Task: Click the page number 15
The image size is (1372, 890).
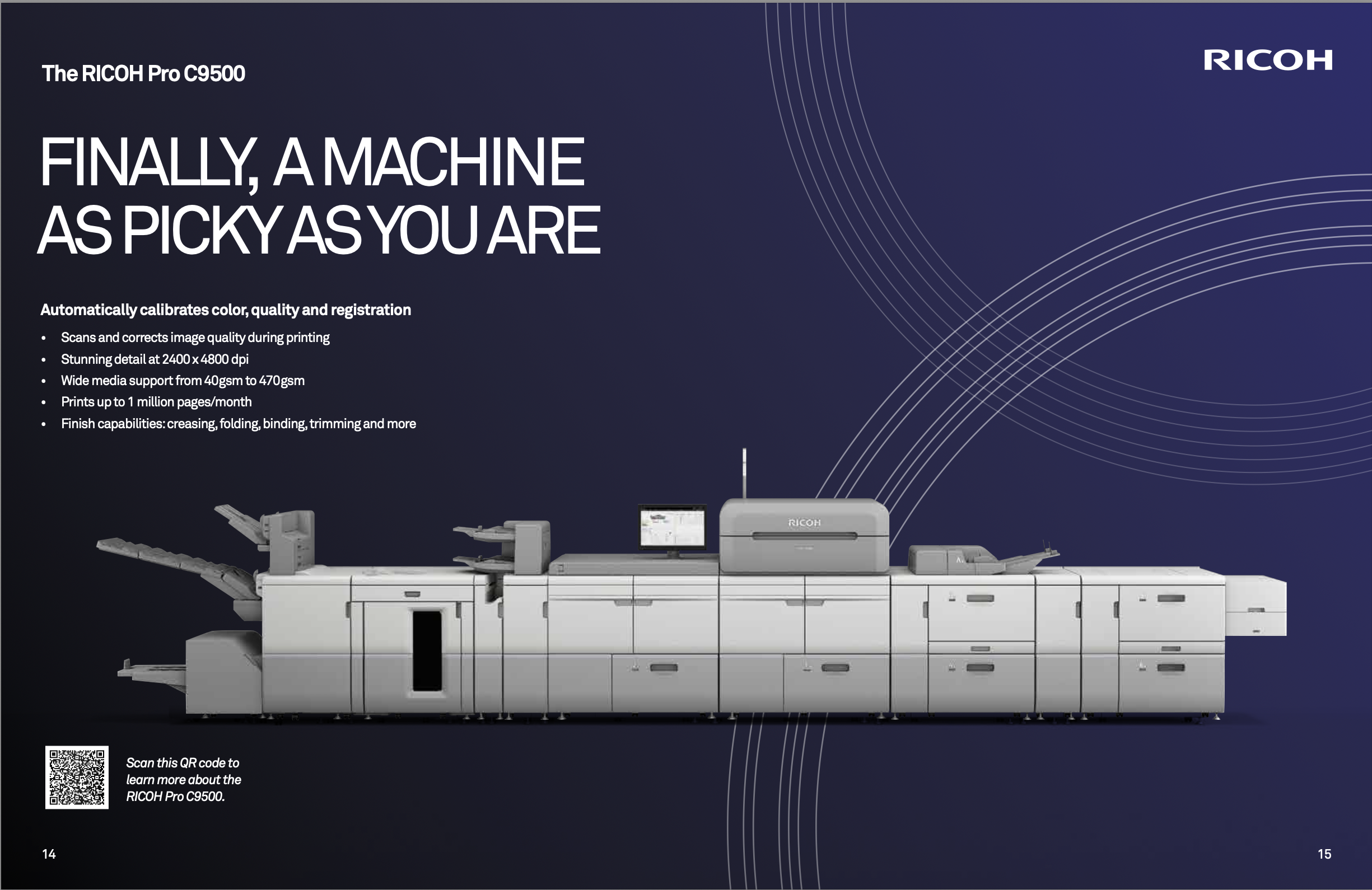Action: (x=1325, y=854)
